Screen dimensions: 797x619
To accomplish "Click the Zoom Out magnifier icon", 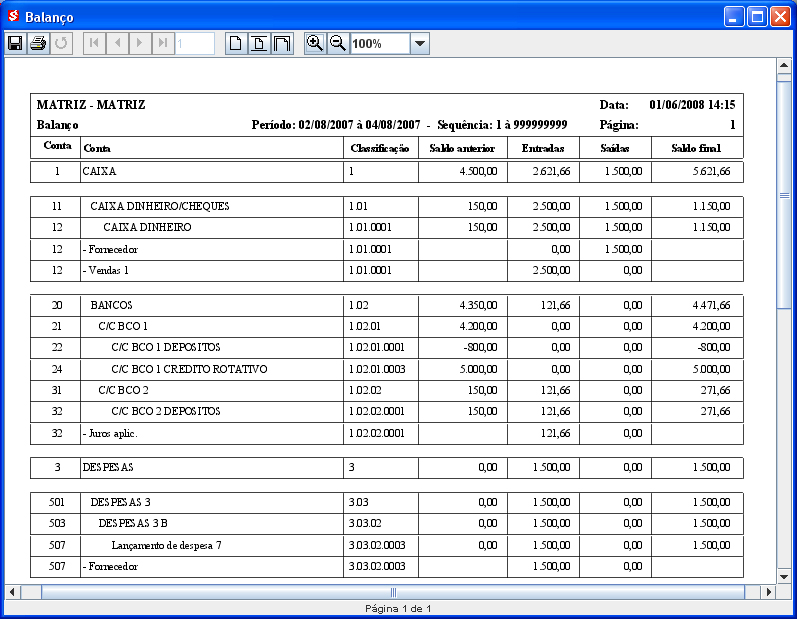I will pyautogui.click(x=338, y=43).
